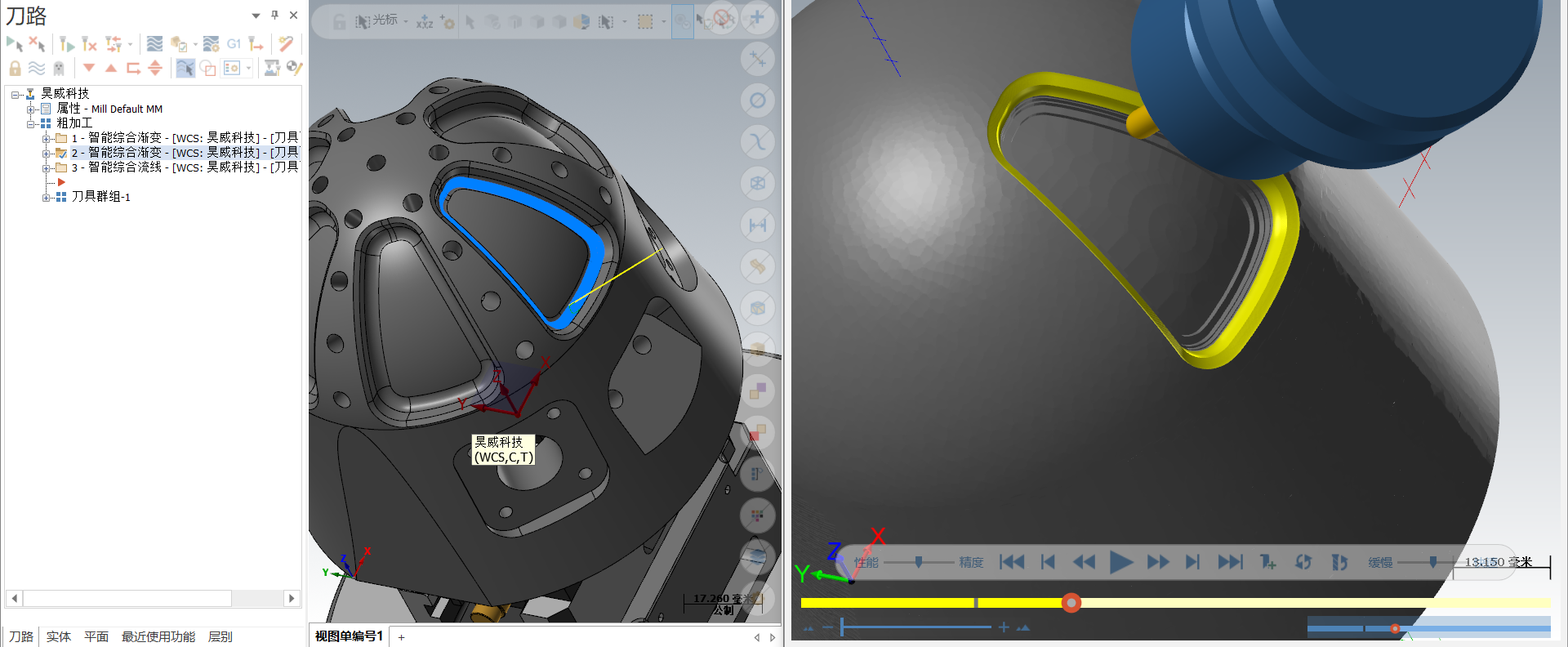Image resolution: width=1568 pixels, height=647 pixels.
Task: Click the backplot selected operations wave icon
Action: coord(154,44)
